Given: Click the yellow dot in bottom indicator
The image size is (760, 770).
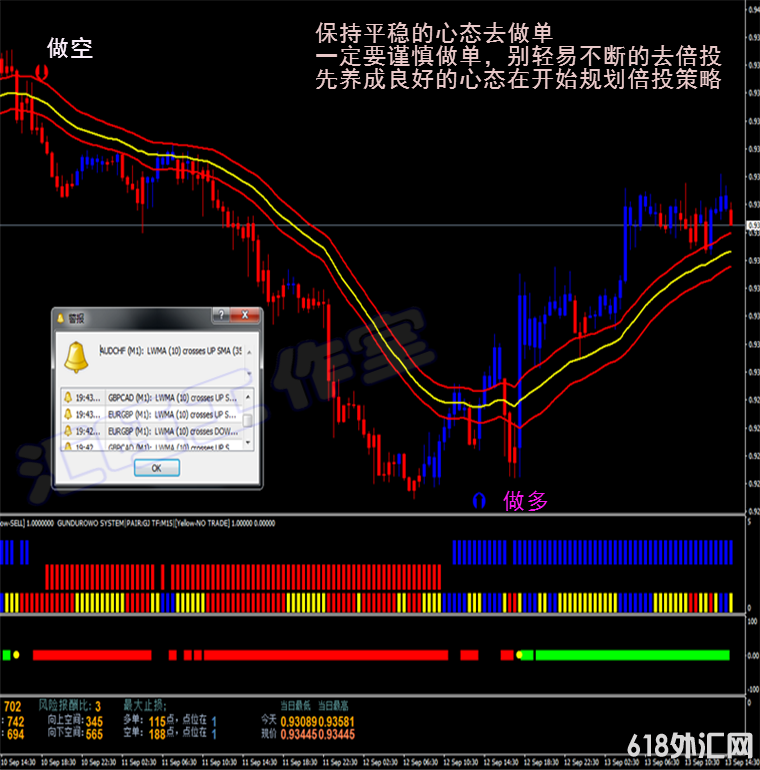Looking at the screenshot, I should [x=17, y=655].
